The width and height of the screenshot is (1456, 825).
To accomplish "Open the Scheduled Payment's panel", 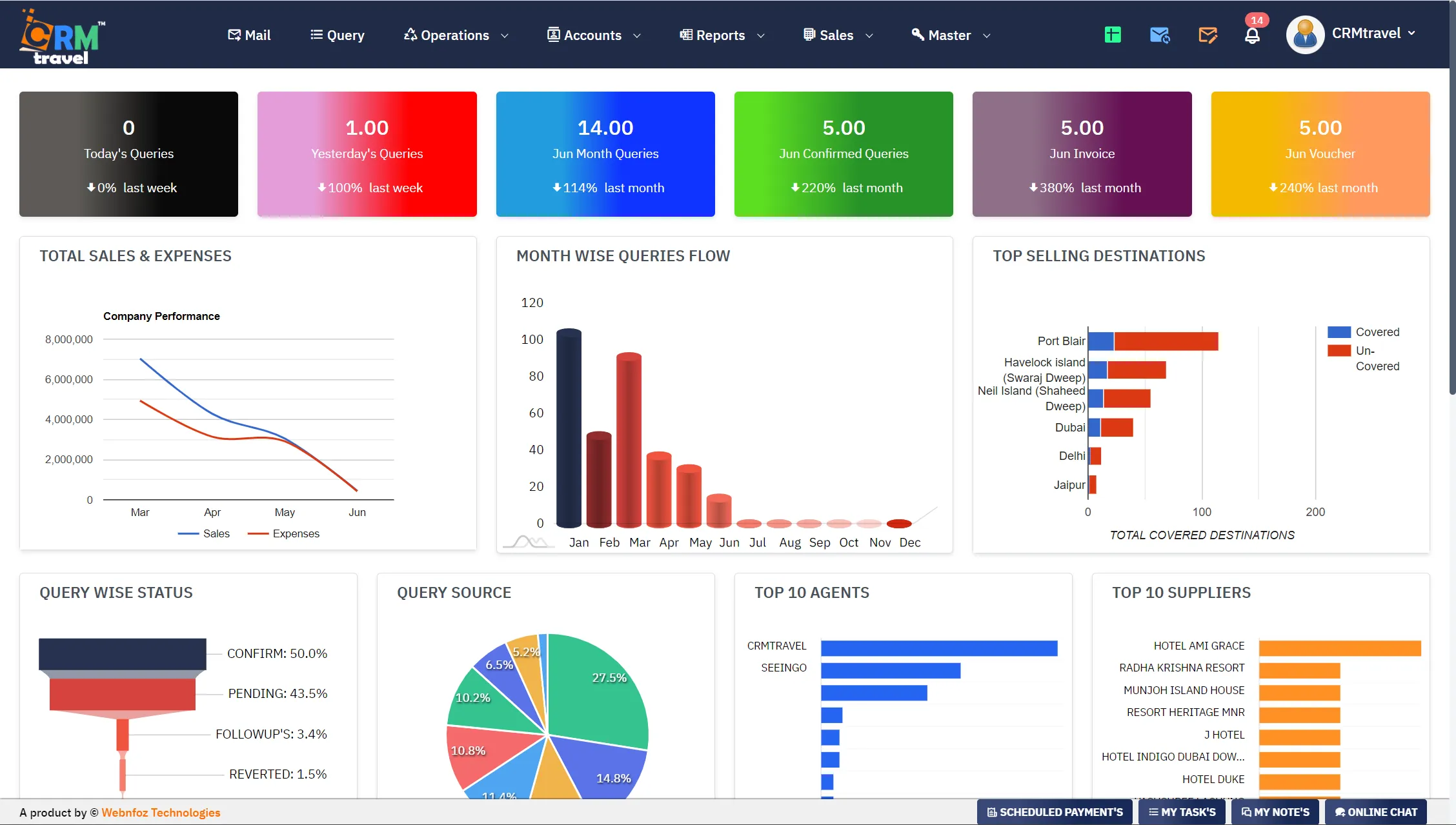I will coord(1055,812).
